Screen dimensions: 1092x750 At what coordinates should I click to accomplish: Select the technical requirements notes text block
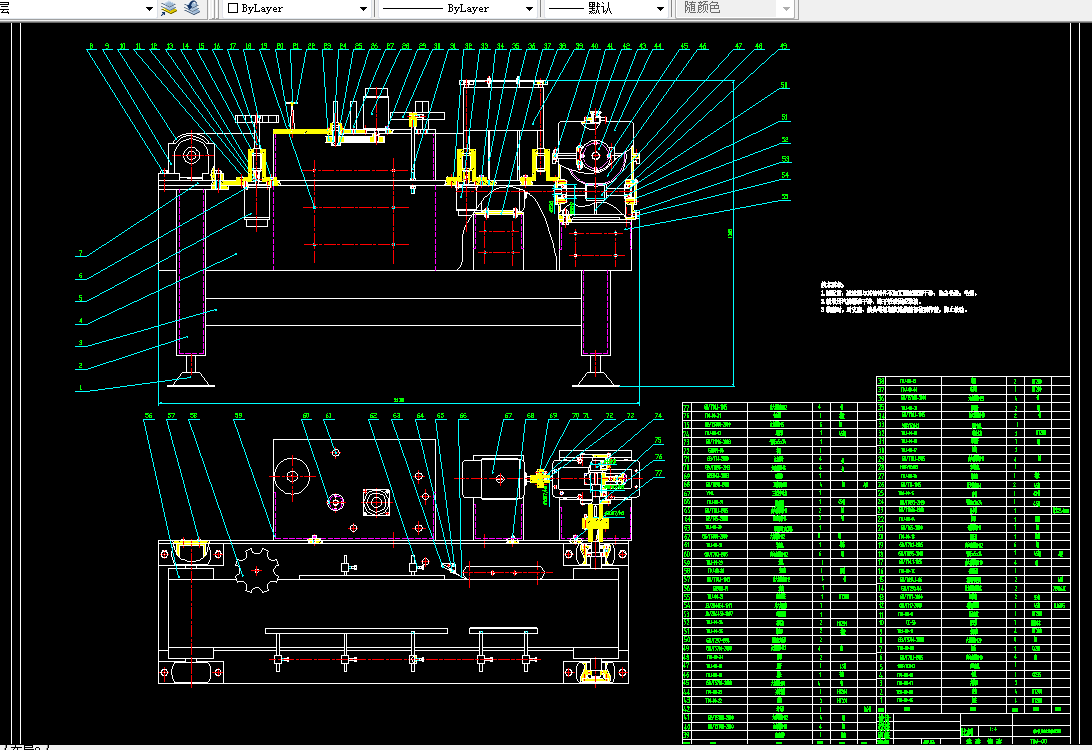coord(898,297)
